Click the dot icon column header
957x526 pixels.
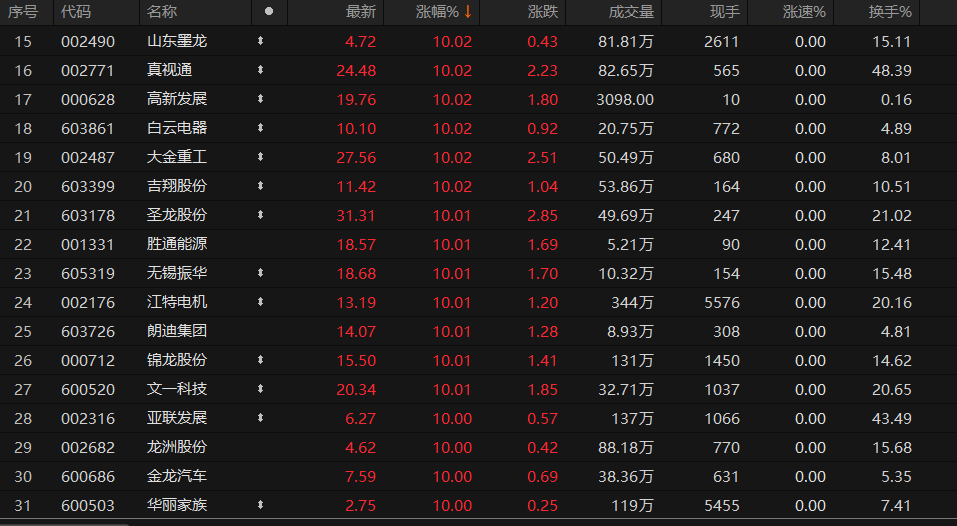269,12
